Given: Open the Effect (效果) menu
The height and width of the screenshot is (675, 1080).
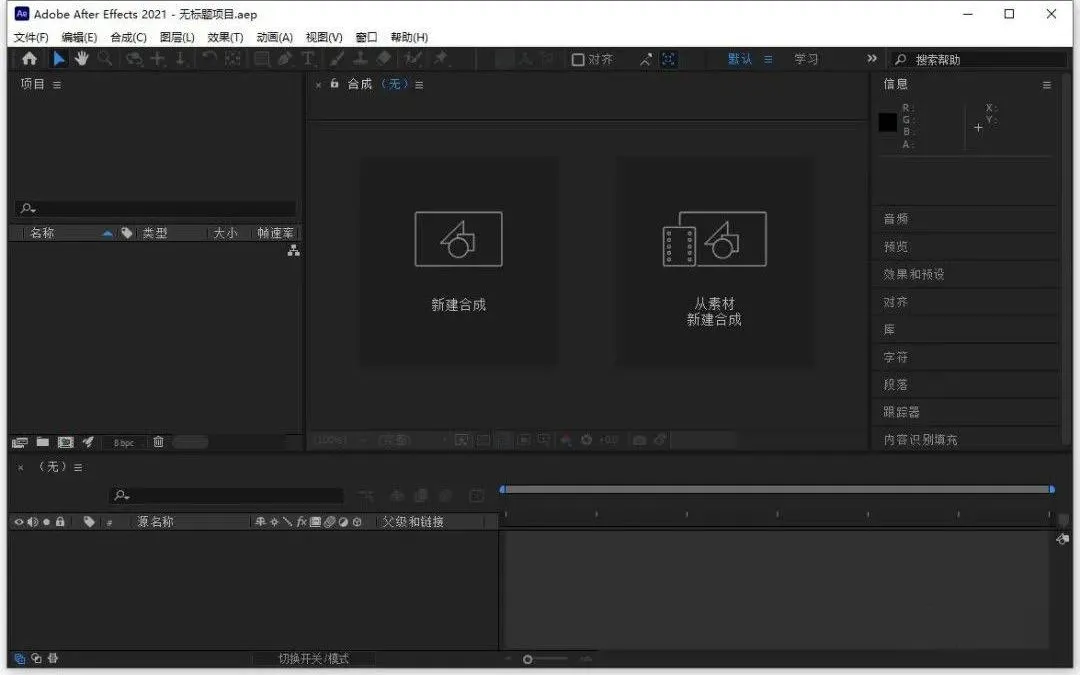Looking at the screenshot, I should (225, 37).
